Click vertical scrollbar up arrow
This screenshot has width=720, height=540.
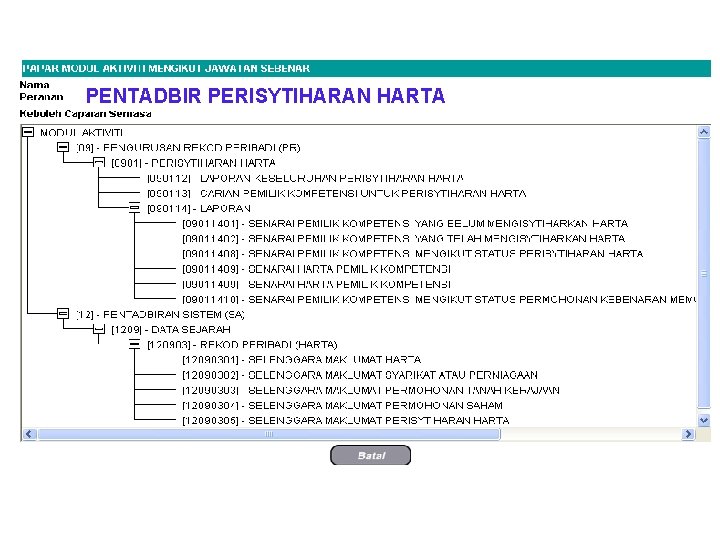pyautogui.click(x=703, y=132)
